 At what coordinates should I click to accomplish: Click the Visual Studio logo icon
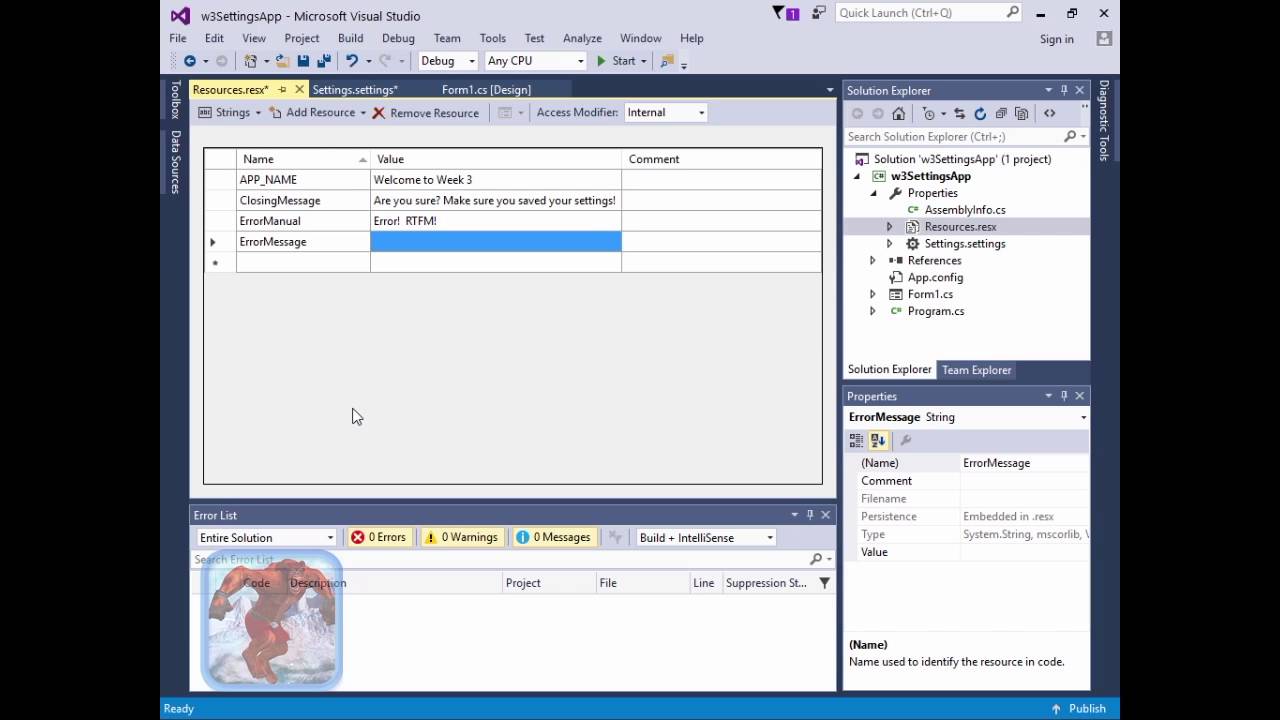pyautogui.click(x=180, y=15)
